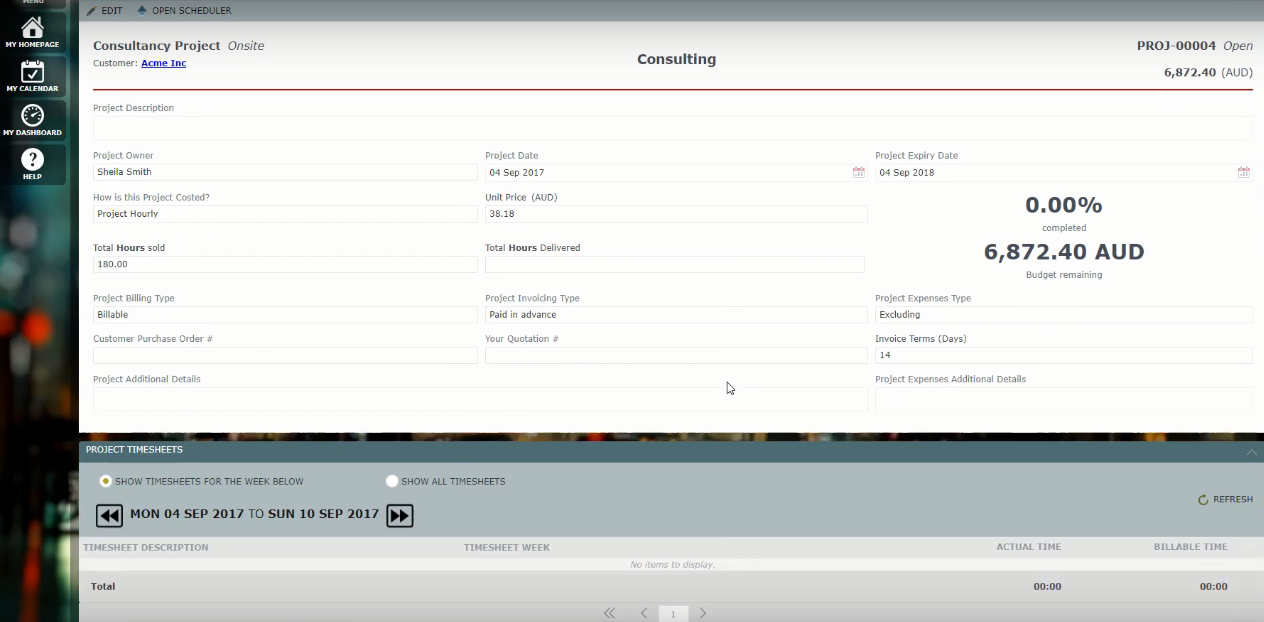Sort by Timesheet Week column header
1264x622 pixels.
point(507,547)
